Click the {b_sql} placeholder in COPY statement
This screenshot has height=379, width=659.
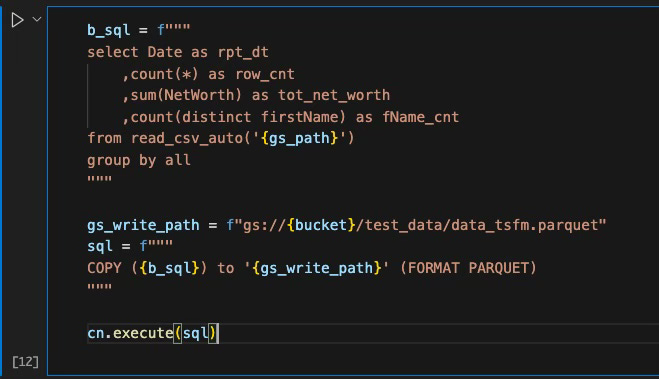[x=169, y=268]
